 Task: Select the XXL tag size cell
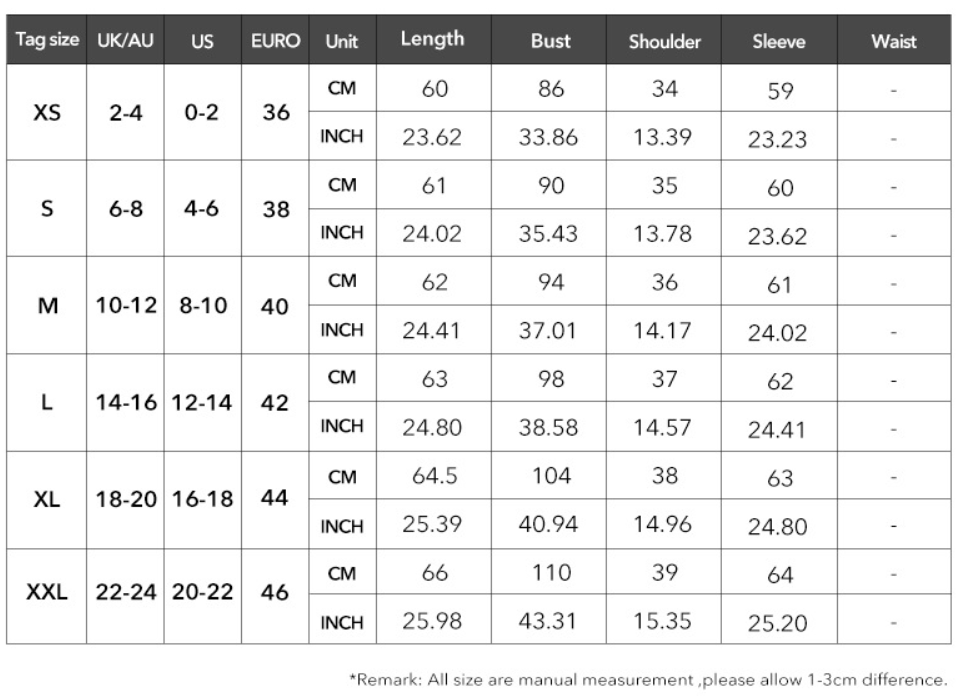[x=47, y=594]
